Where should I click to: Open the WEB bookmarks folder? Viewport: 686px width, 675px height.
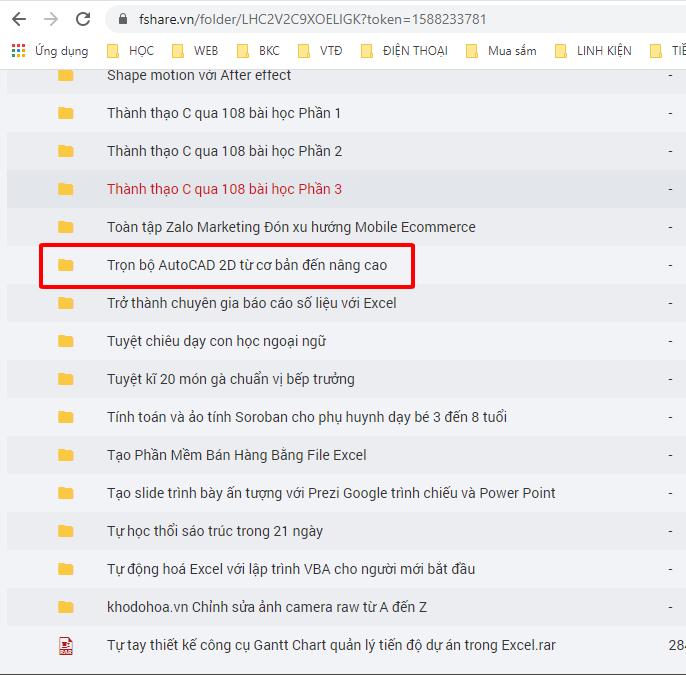coord(194,50)
